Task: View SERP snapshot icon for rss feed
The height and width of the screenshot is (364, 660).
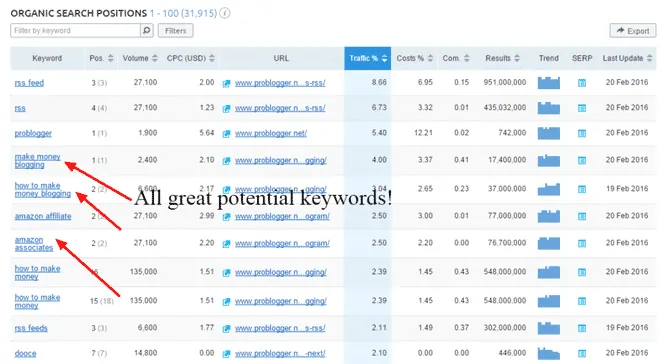Action: (582, 83)
